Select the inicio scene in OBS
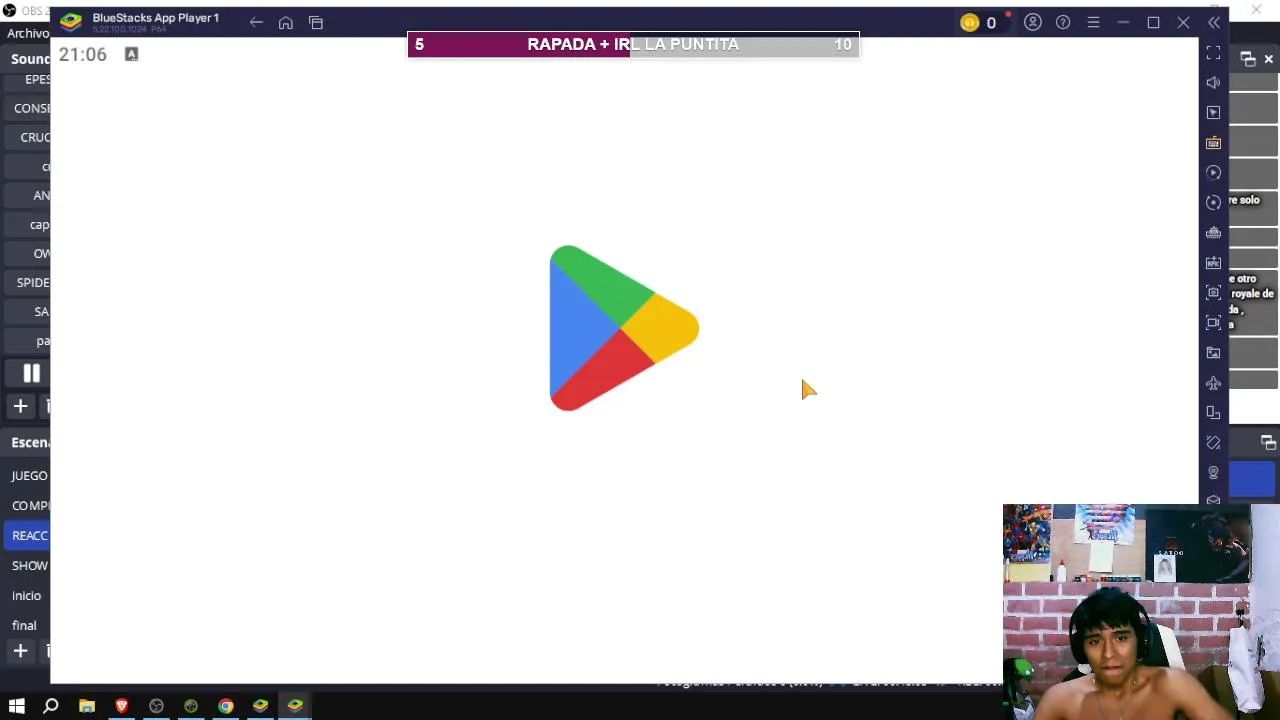The image size is (1280, 720). click(27, 596)
